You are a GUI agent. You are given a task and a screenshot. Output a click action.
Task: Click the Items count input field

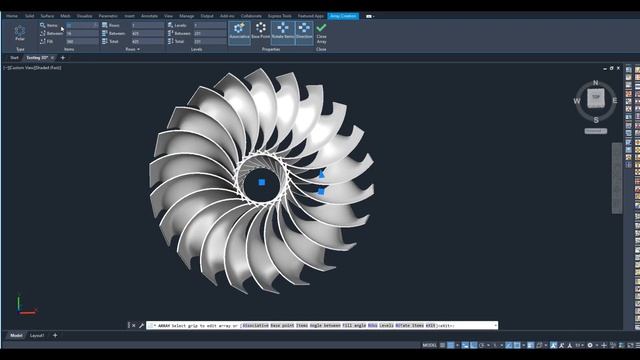[82, 25]
